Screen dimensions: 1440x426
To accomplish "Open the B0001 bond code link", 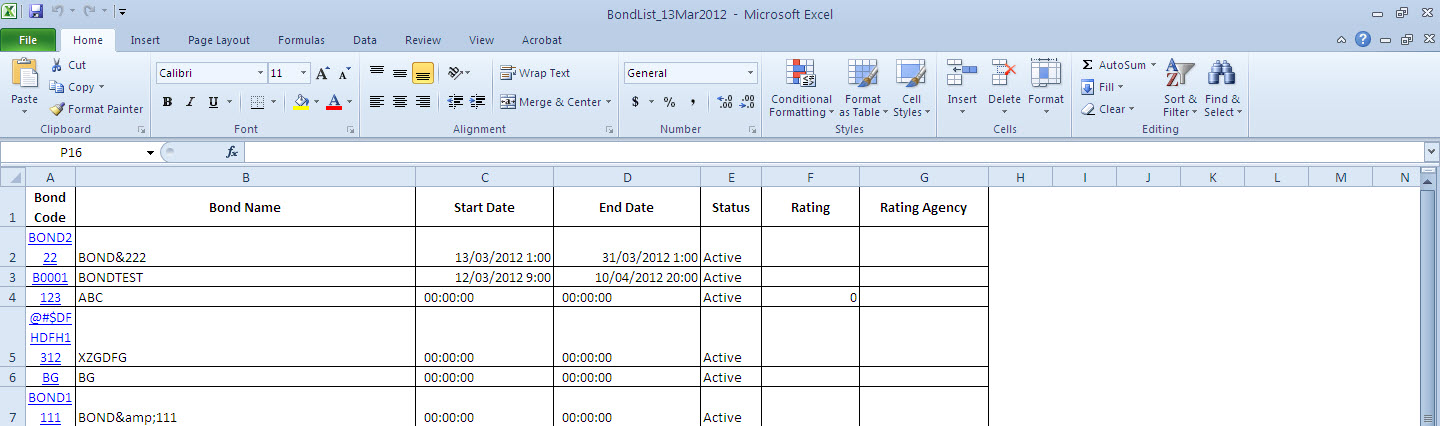I will pyautogui.click(x=50, y=277).
